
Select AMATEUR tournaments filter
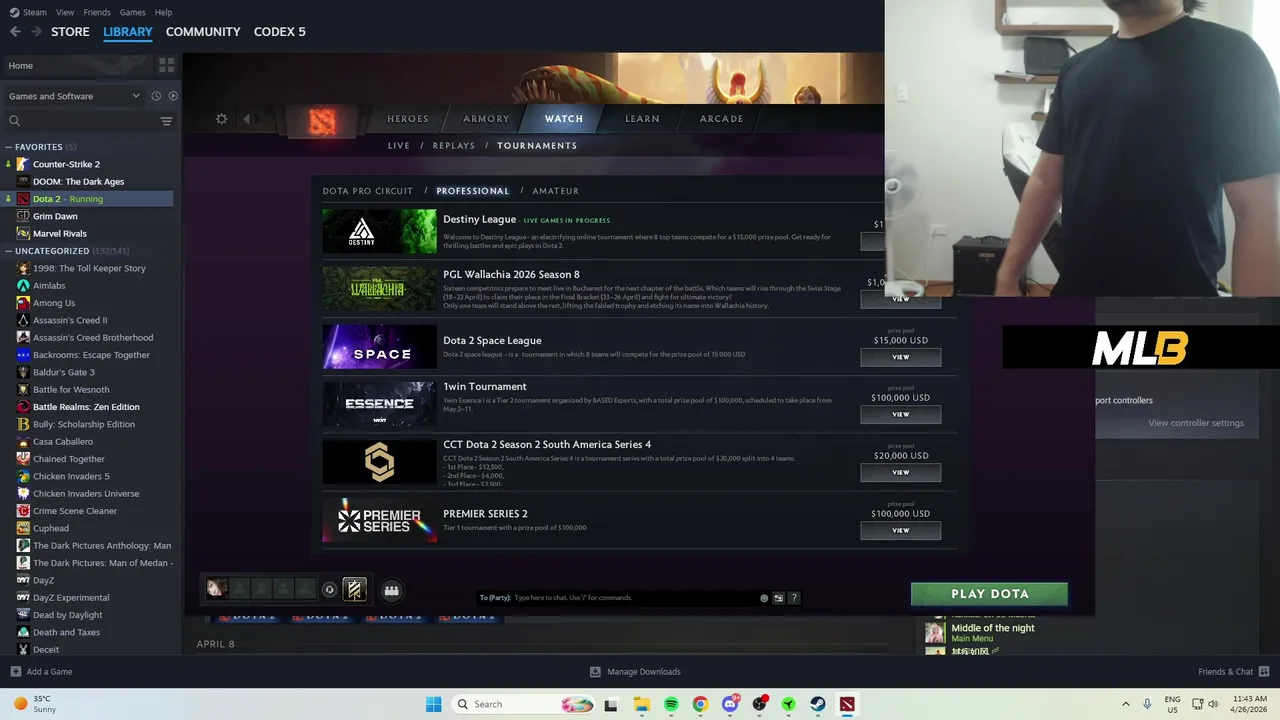click(556, 191)
